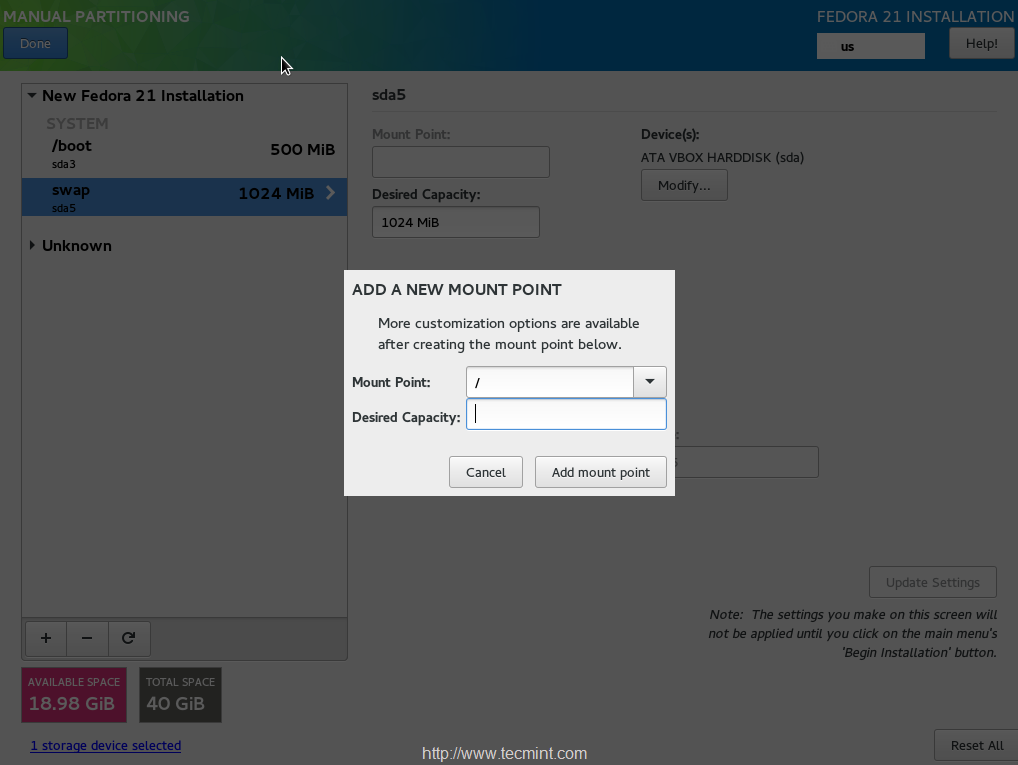Click the ADD A NEW MOUNT POINT title
This screenshot has width=1018, height=765.
pos(456,290)
